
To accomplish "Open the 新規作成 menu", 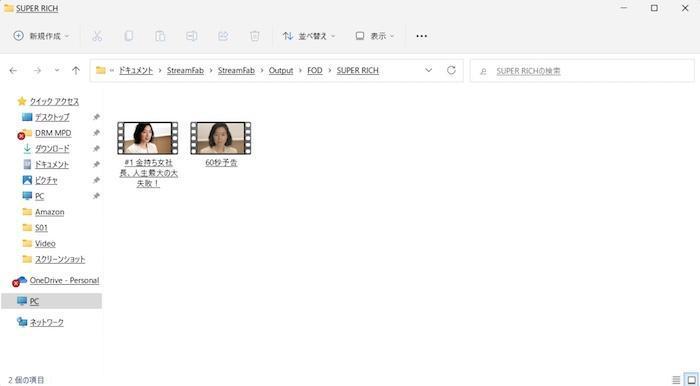I will pos(41,36).
